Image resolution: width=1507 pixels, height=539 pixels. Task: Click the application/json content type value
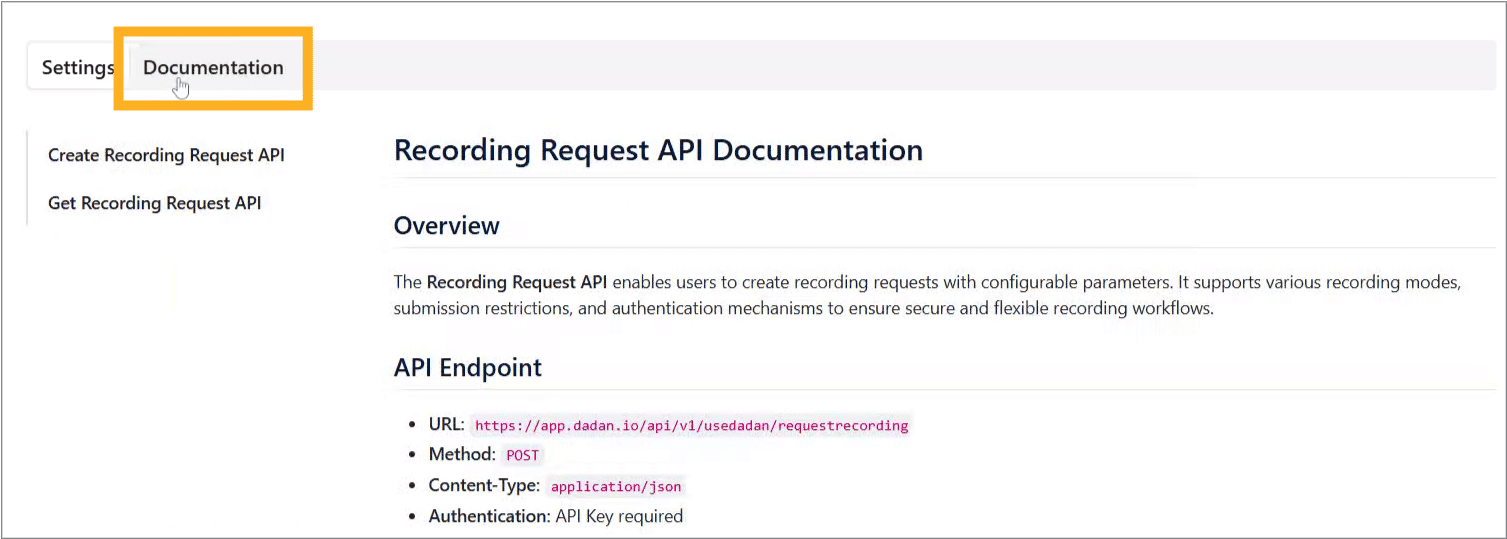[x=616, y=487]
